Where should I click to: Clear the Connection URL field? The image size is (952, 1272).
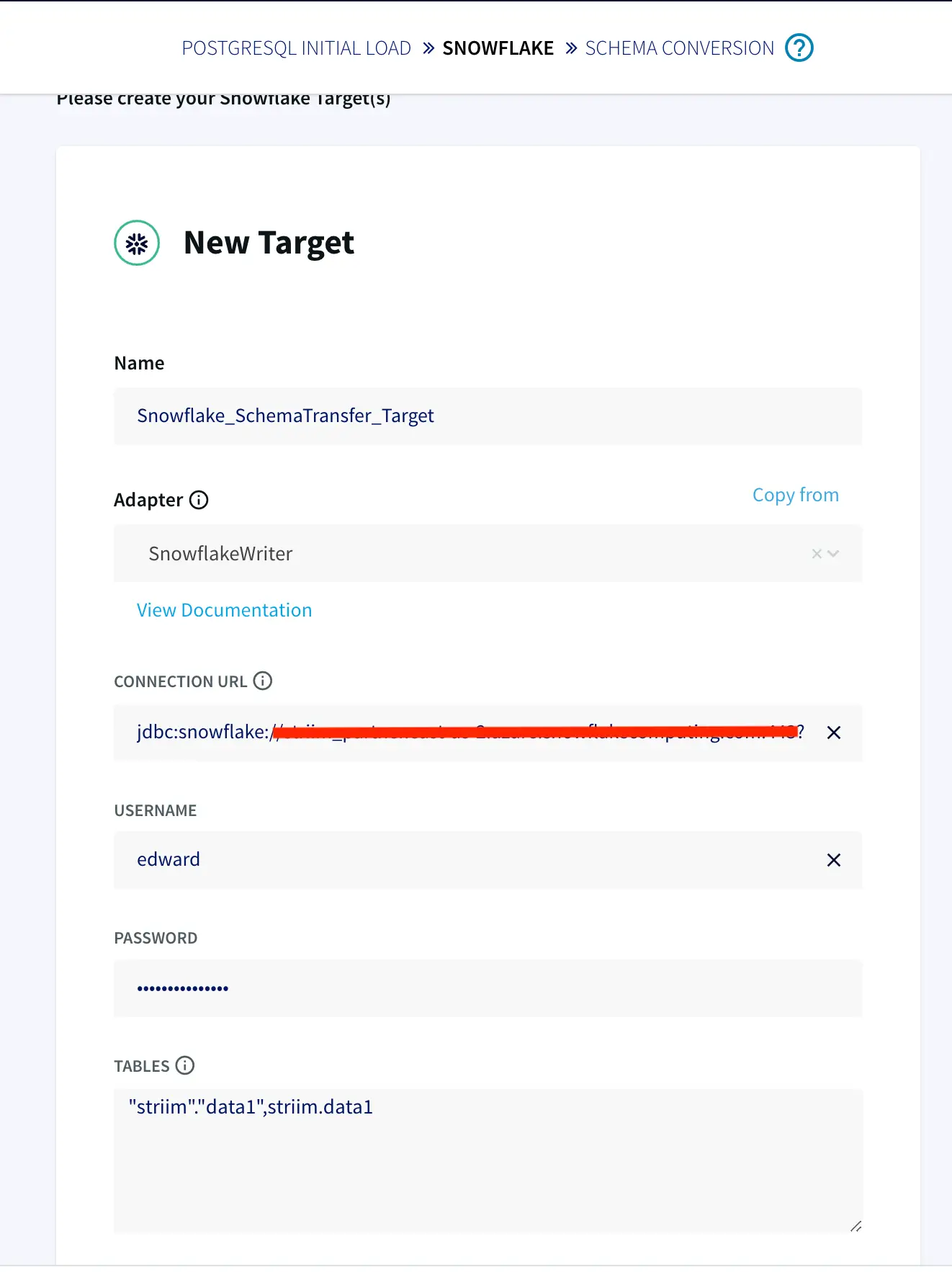[834, 733]
